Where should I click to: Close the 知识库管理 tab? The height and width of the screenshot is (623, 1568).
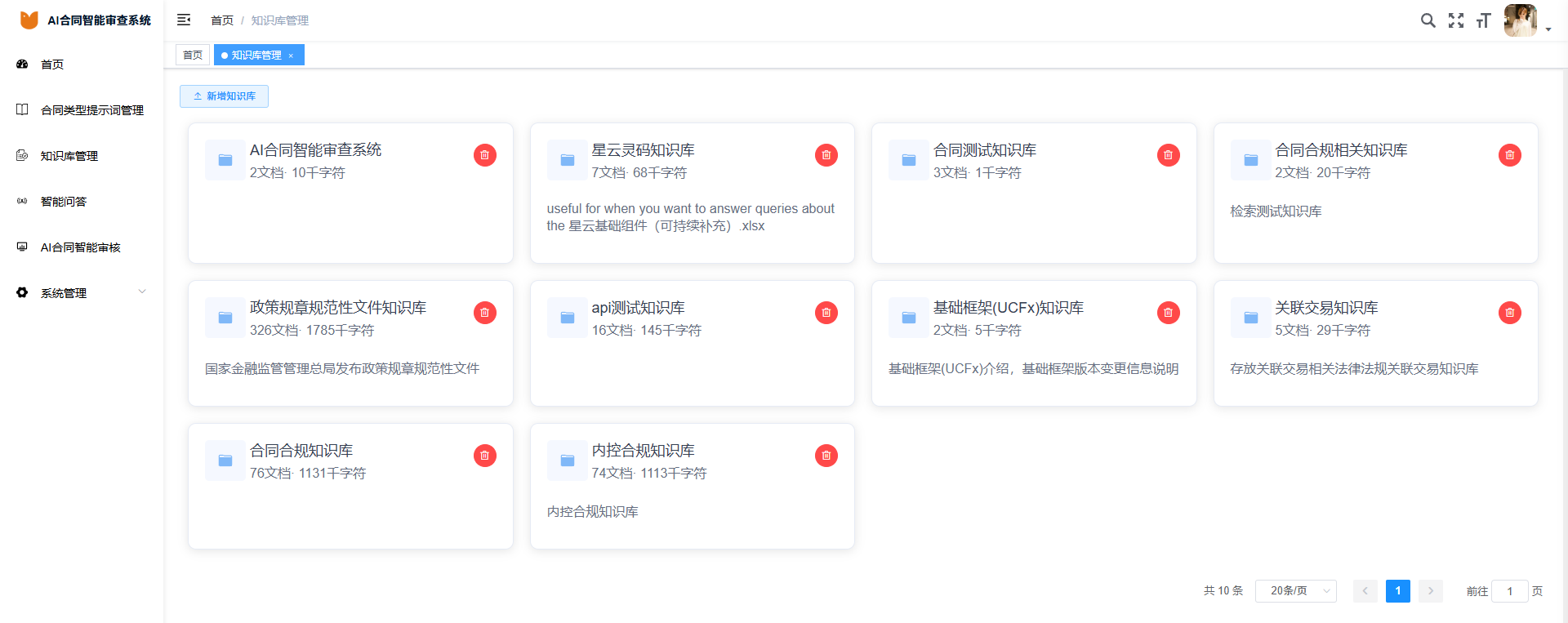point(291,56)
